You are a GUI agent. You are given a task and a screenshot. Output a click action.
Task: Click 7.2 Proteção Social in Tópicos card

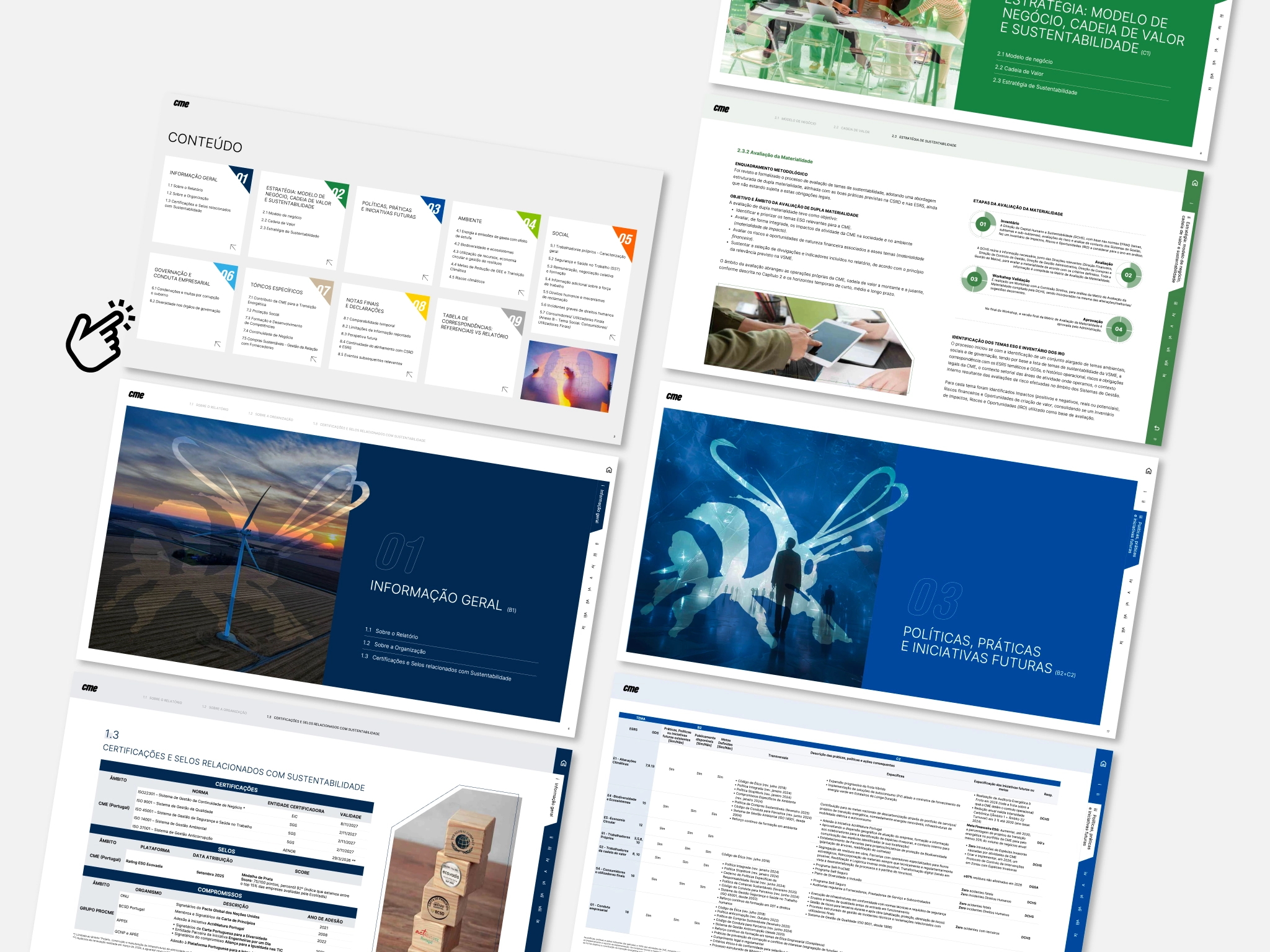coord(263,312)
